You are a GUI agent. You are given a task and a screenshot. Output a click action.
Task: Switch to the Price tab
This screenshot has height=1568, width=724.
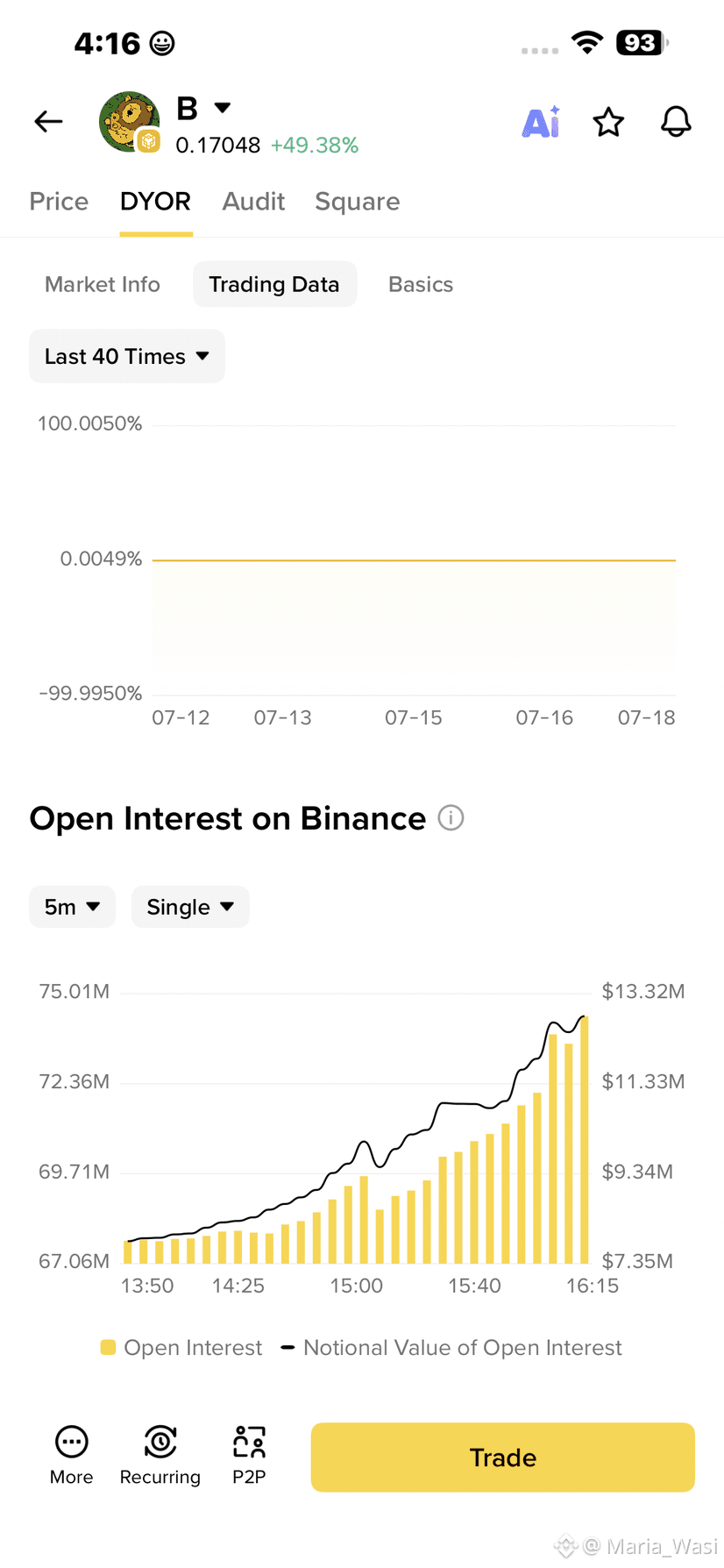(x=59, y=202)
